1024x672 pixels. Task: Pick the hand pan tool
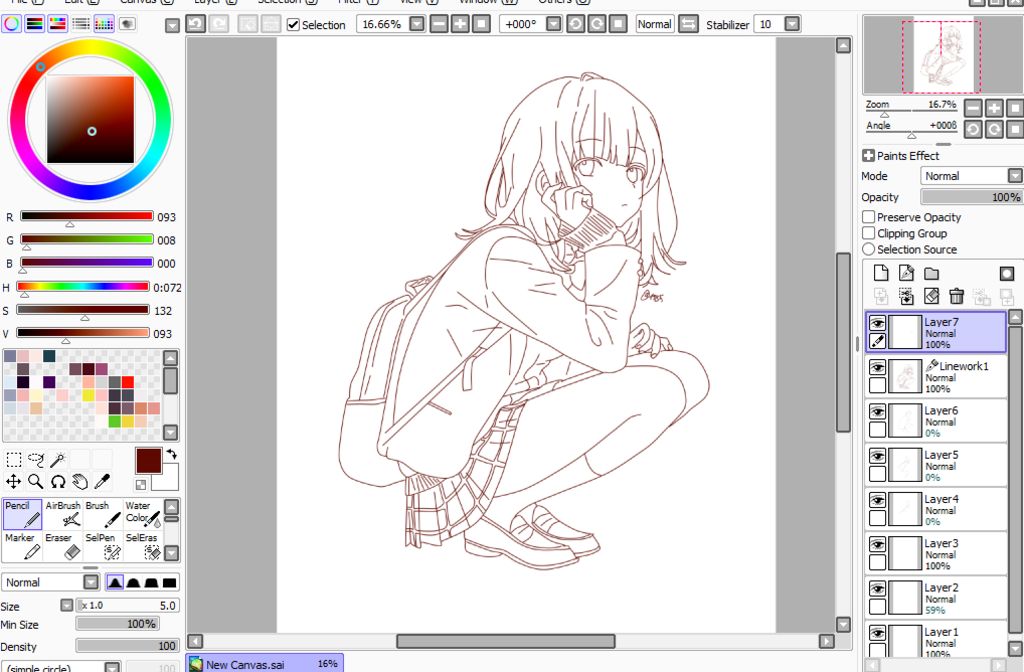[x=80, y=482]
